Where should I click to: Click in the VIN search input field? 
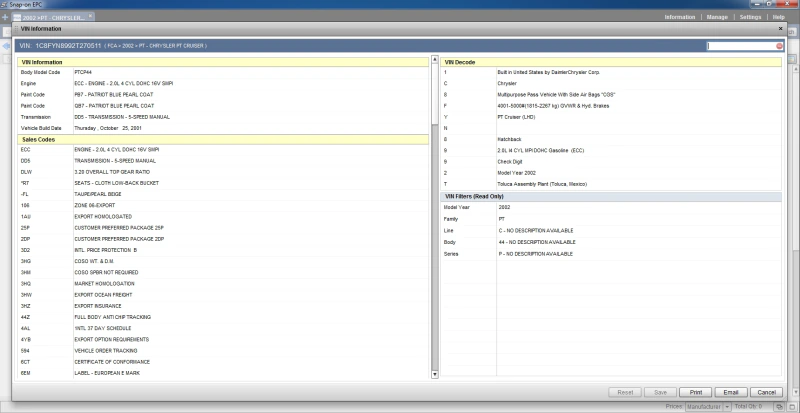[740, 46]
